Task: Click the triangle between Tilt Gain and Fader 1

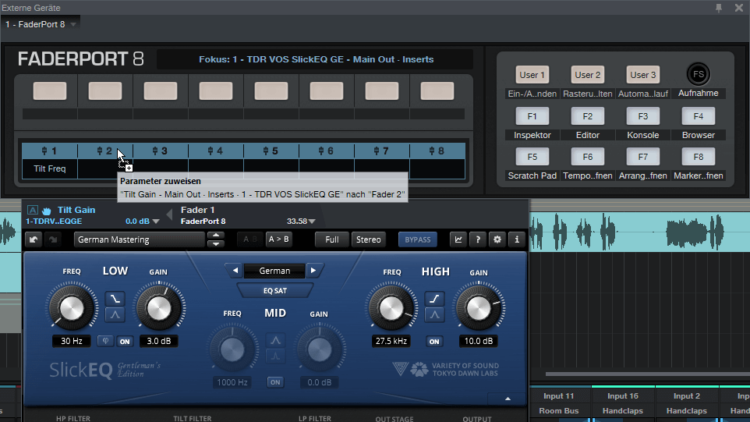Action: 169,214
